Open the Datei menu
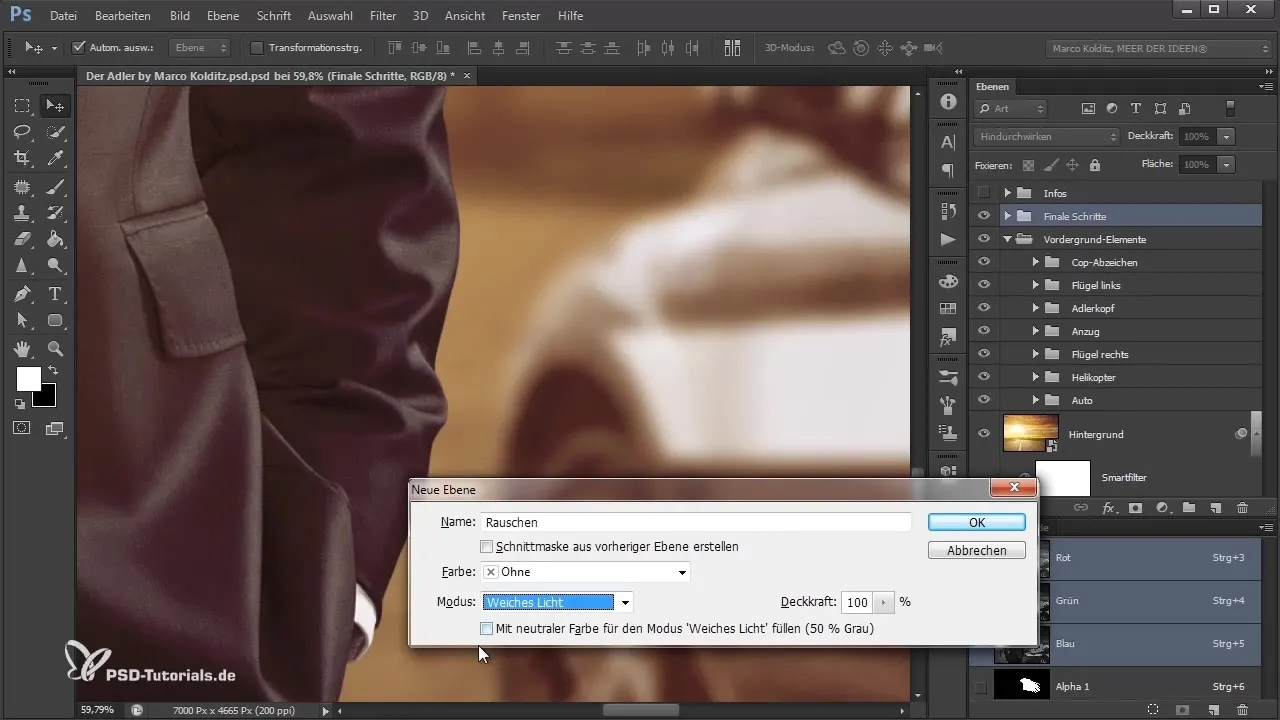 tap(62, 16)
